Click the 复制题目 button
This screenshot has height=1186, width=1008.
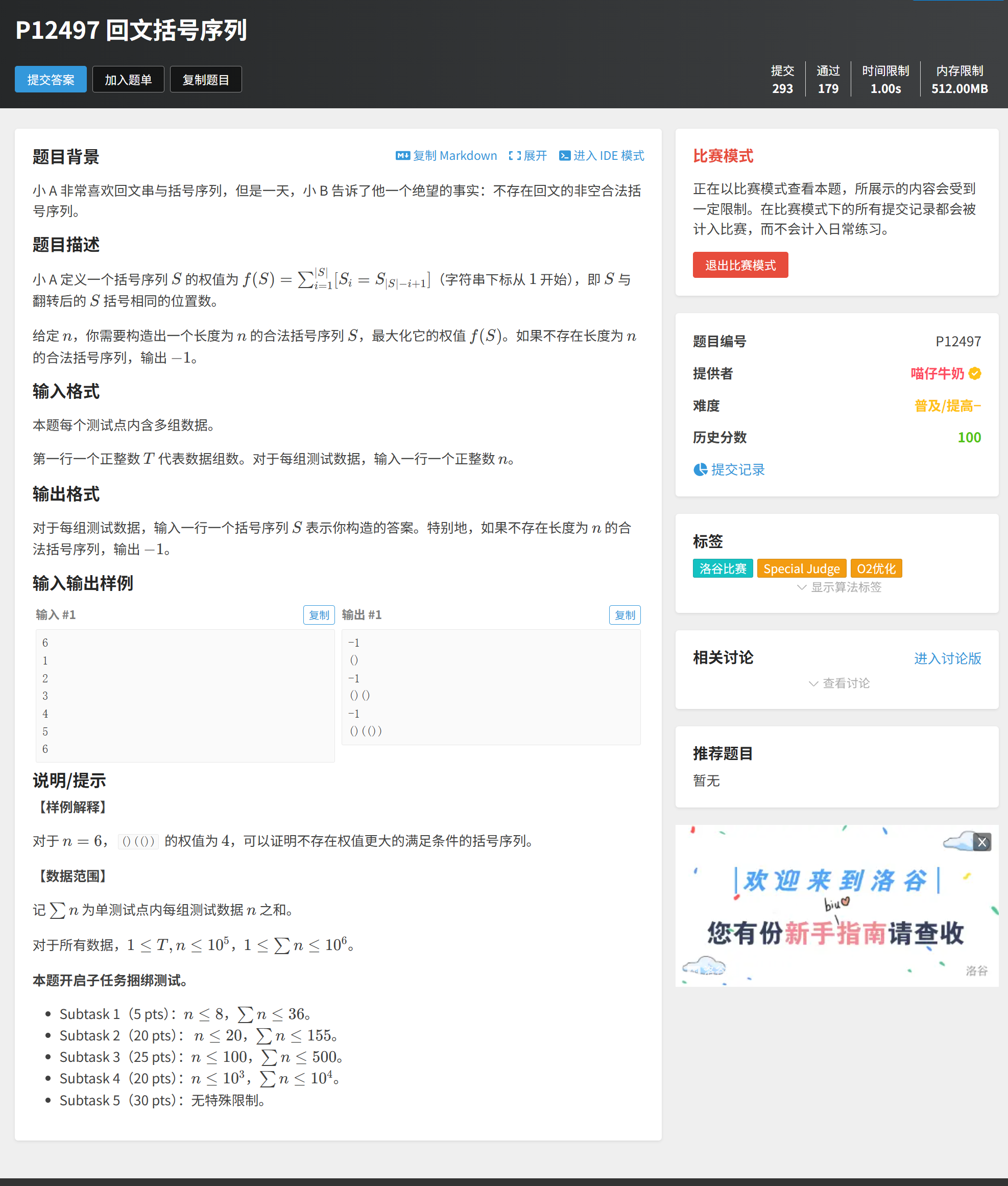click(206, 80)
